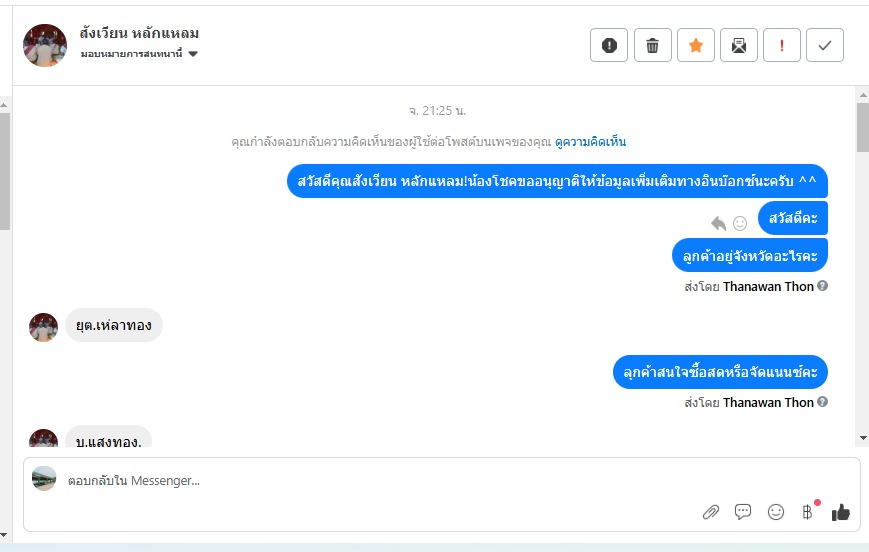Mark conversation as unread with envelope icon
The image size is (869, 552).
(x=739, y=45)
